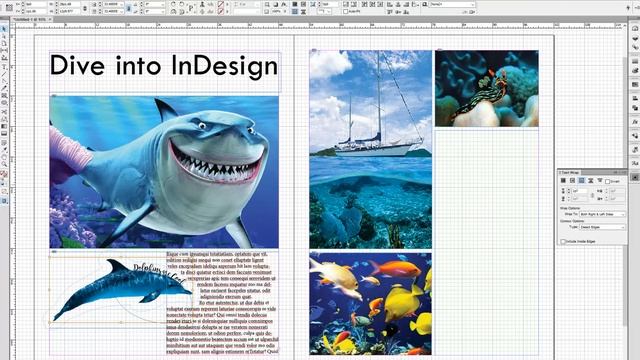Viewport: 640px width, 360px height.
Task: Open the Shear X Angle dropdown
Action: click(162, 11)
